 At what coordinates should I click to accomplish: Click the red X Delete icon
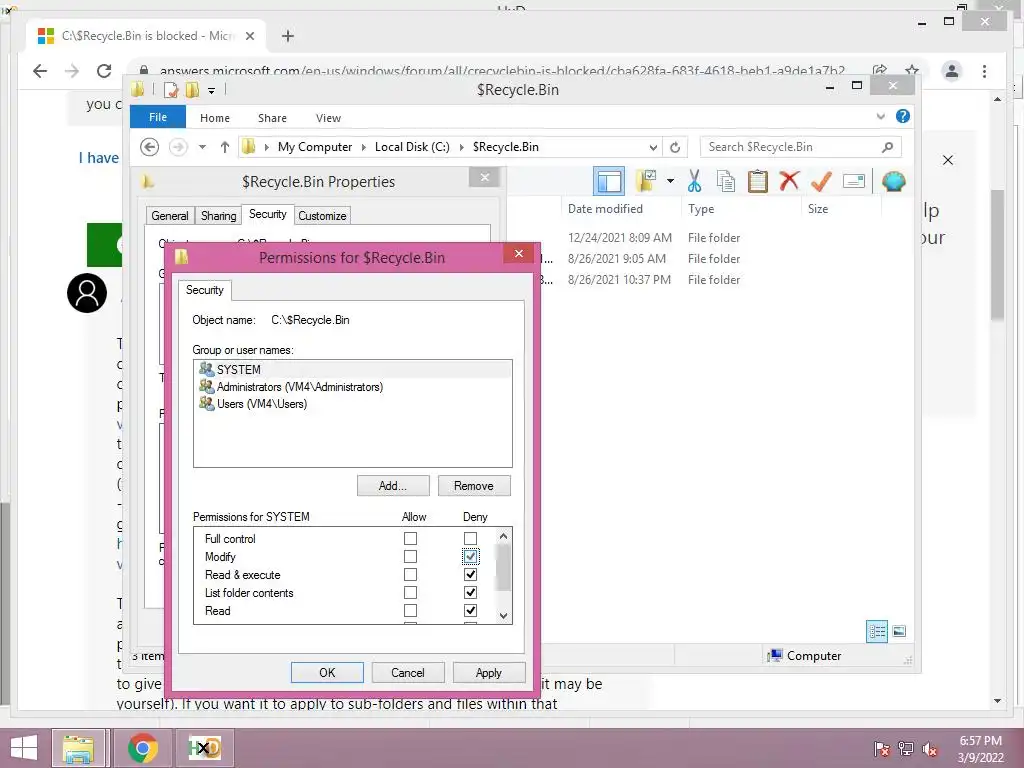point(789,180)
